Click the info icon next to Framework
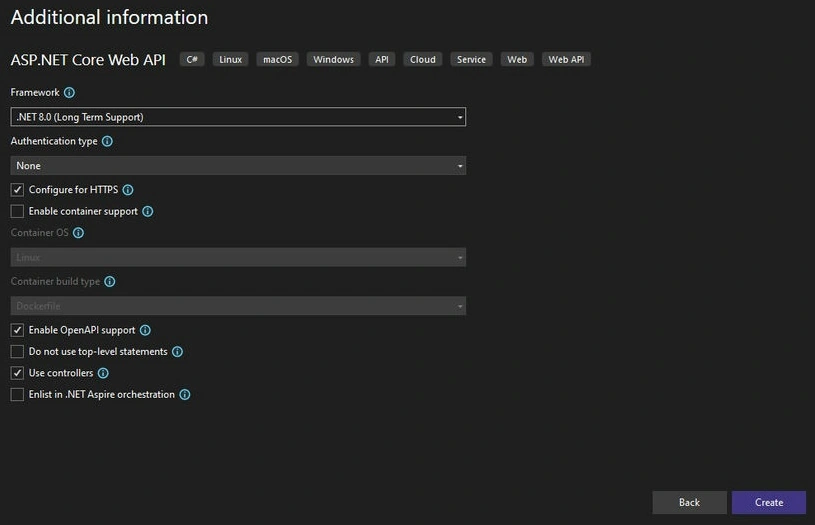The image size is (815, 525). (69, 93)
